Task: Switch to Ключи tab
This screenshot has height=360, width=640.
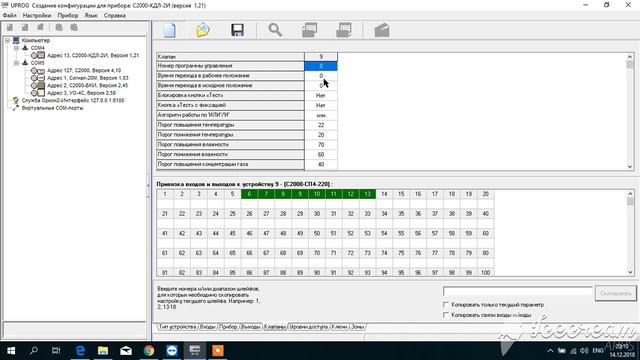Action: pos(339,327)
